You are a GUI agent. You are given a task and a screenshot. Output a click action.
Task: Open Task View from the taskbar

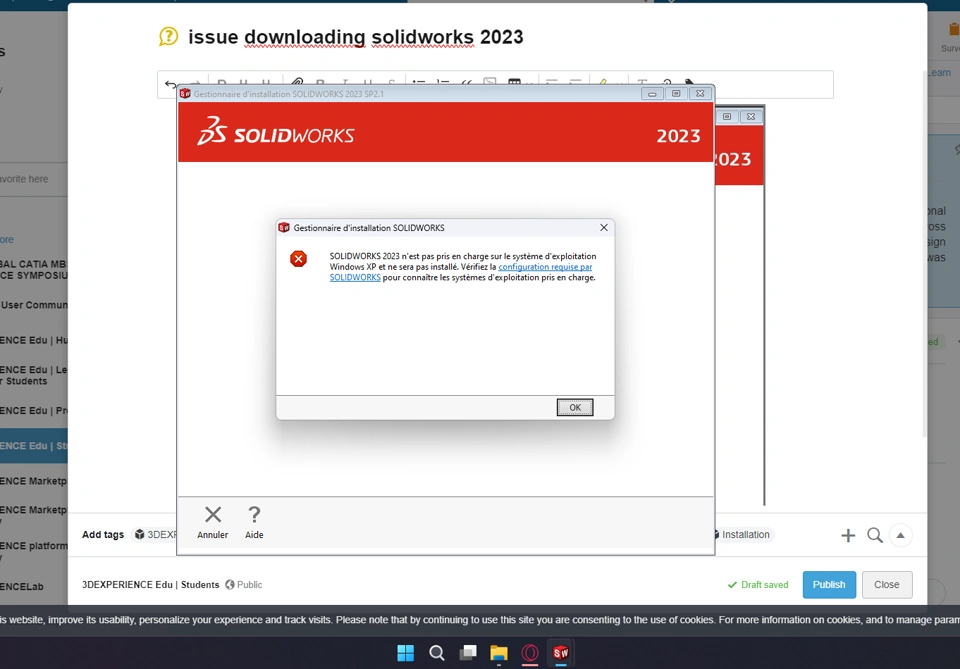click(x=468, y=653)
